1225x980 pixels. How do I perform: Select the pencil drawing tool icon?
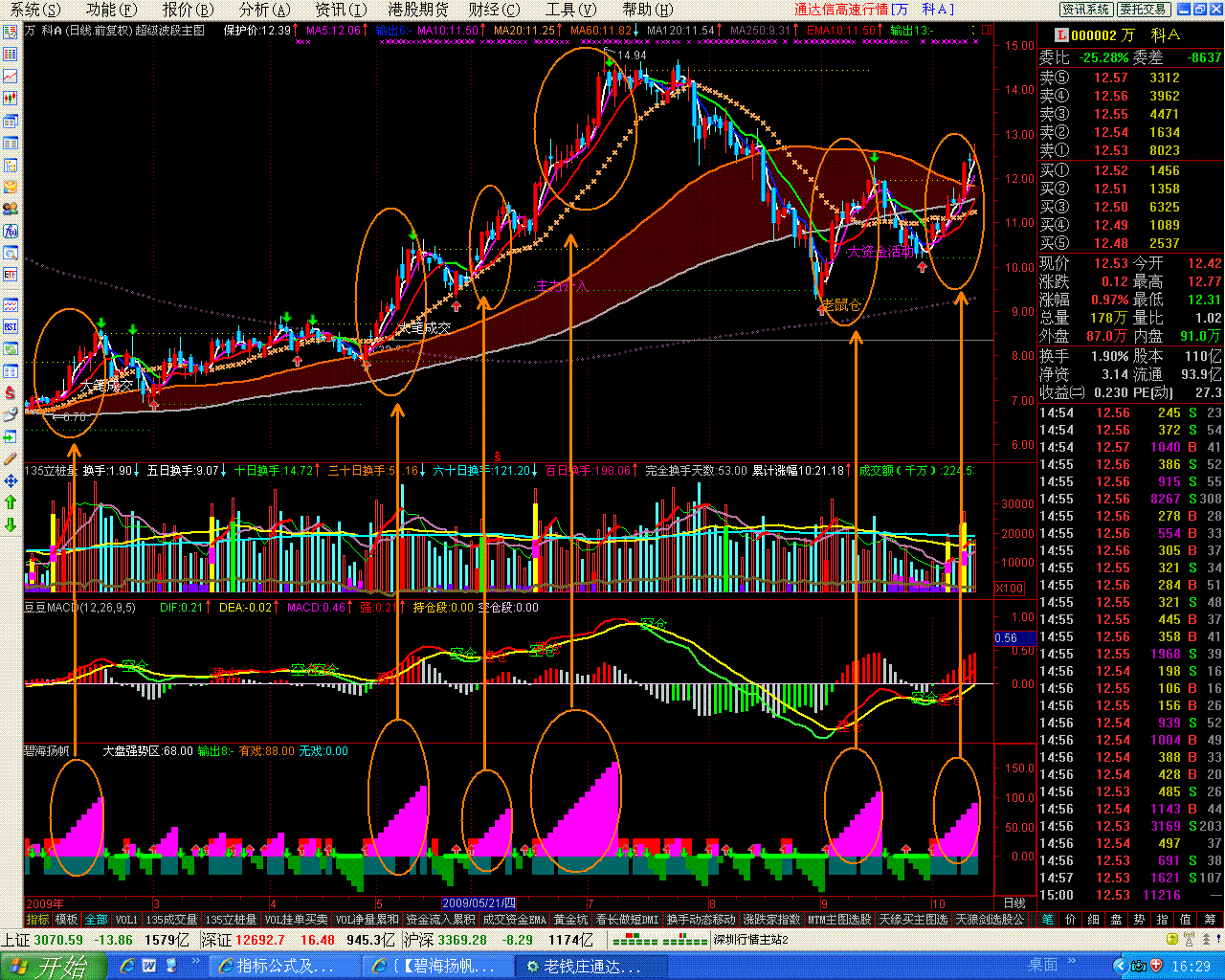tap(11, 459)
